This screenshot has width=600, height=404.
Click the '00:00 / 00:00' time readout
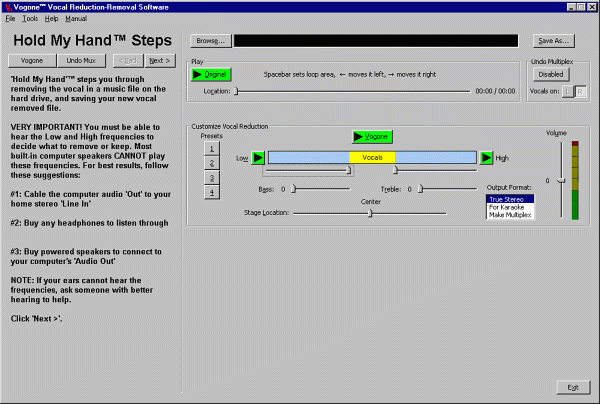(x=495, y=91)
